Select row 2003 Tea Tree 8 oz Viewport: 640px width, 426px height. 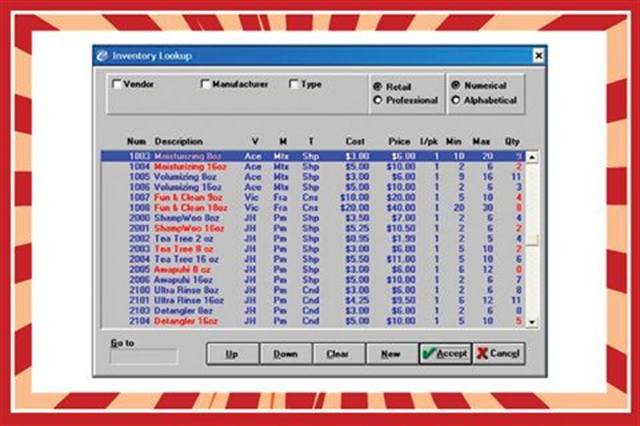(313, 249)
